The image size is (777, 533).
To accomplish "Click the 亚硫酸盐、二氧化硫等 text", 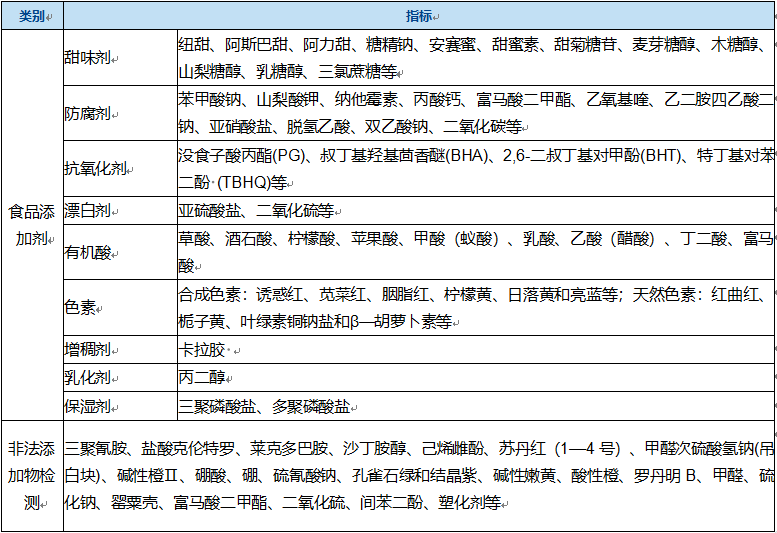I will [x=257, y=211].
